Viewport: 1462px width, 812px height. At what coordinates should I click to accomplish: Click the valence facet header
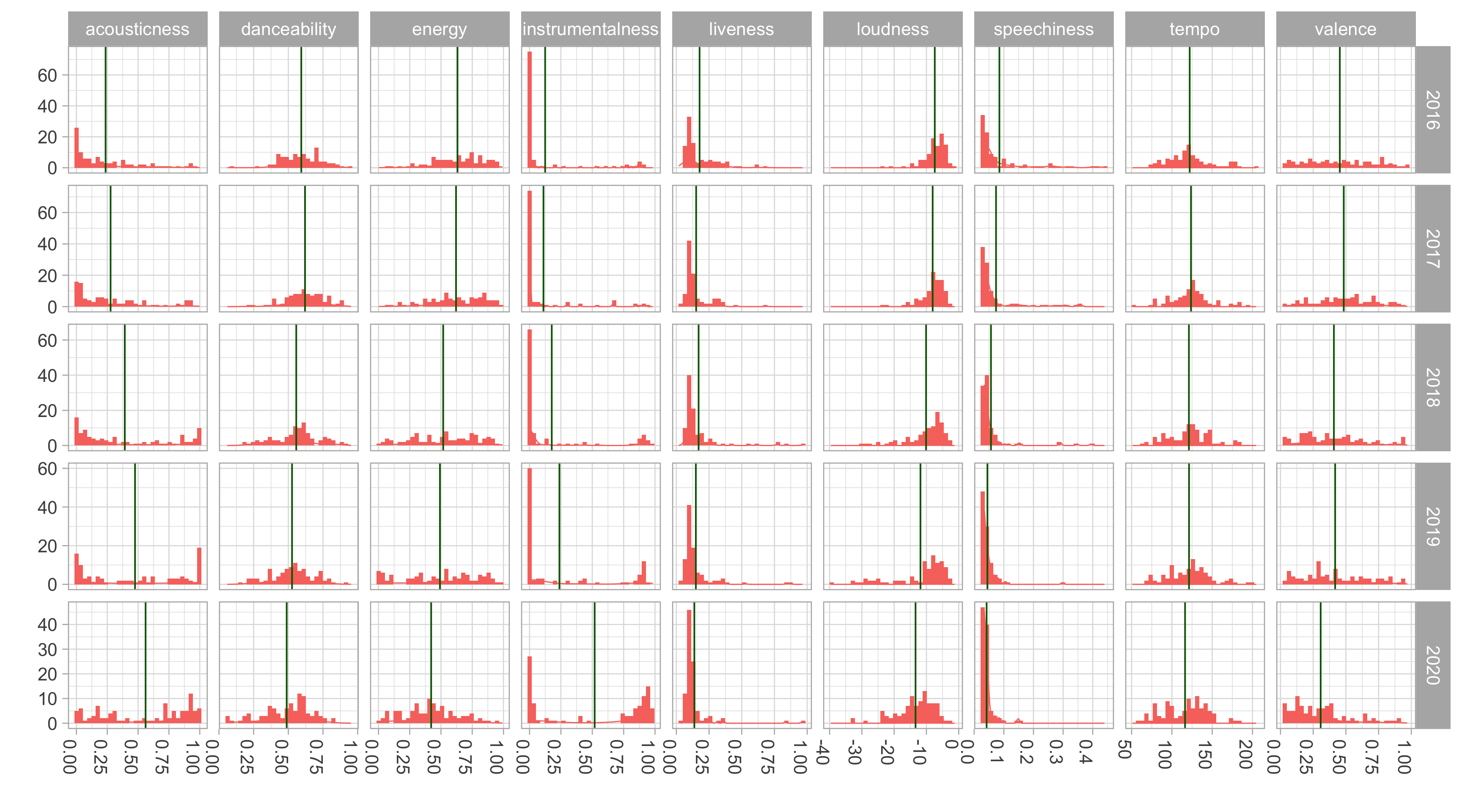click(x=1345, y=29)
